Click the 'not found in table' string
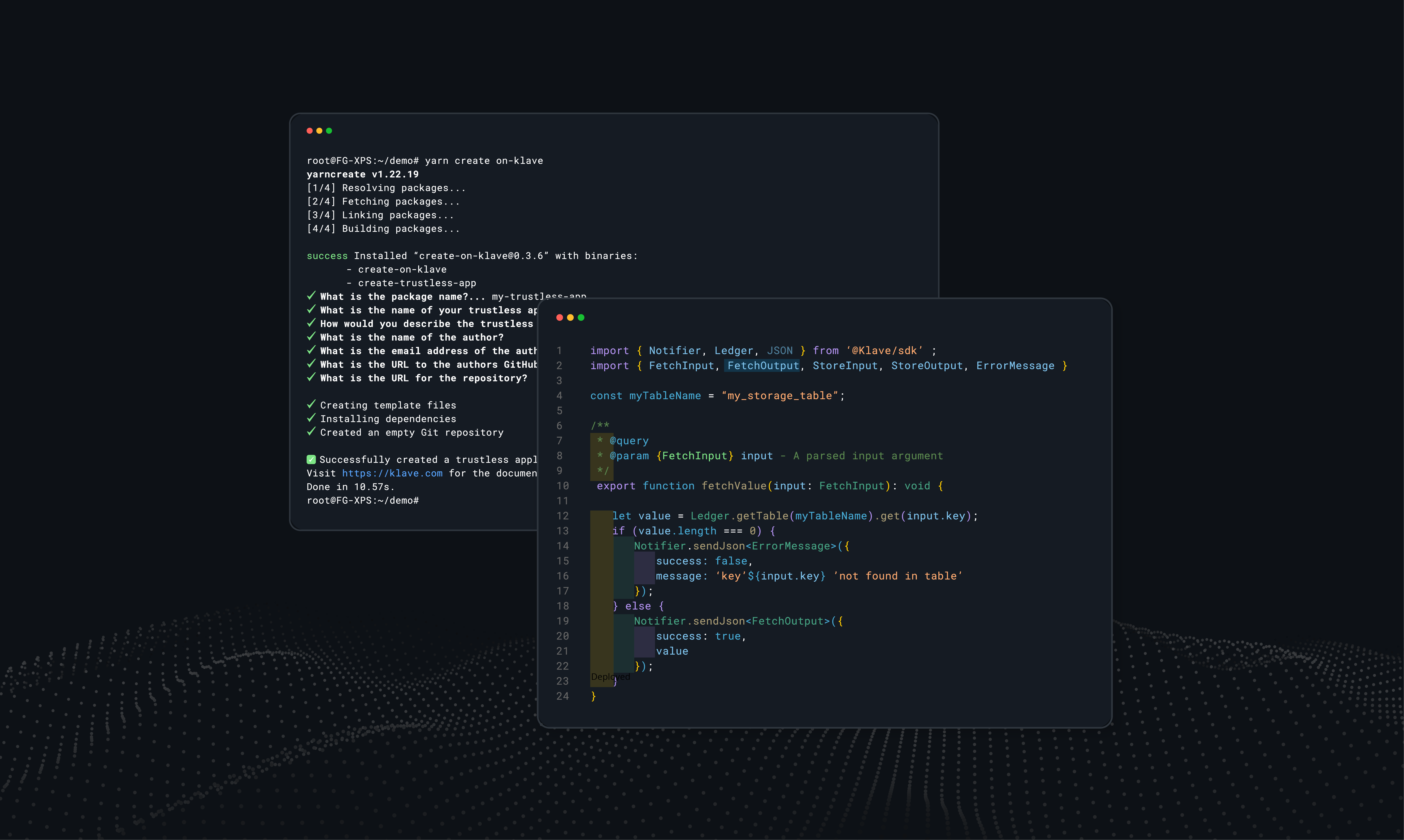 897,576
